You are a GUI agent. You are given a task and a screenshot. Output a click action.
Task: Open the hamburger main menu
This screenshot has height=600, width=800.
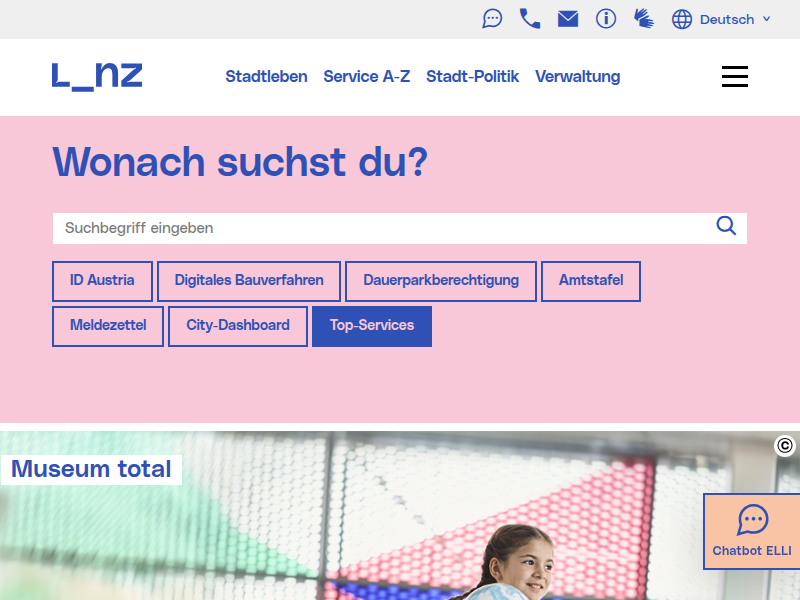pos(735,77)
